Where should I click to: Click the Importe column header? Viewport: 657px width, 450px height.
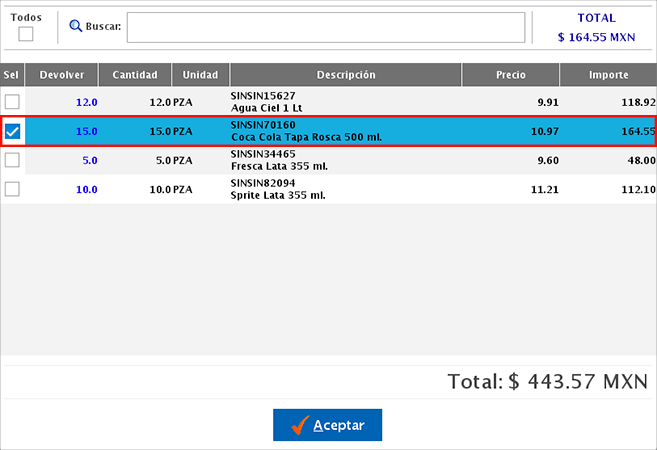pyautogui.click(x=608, y=75)
